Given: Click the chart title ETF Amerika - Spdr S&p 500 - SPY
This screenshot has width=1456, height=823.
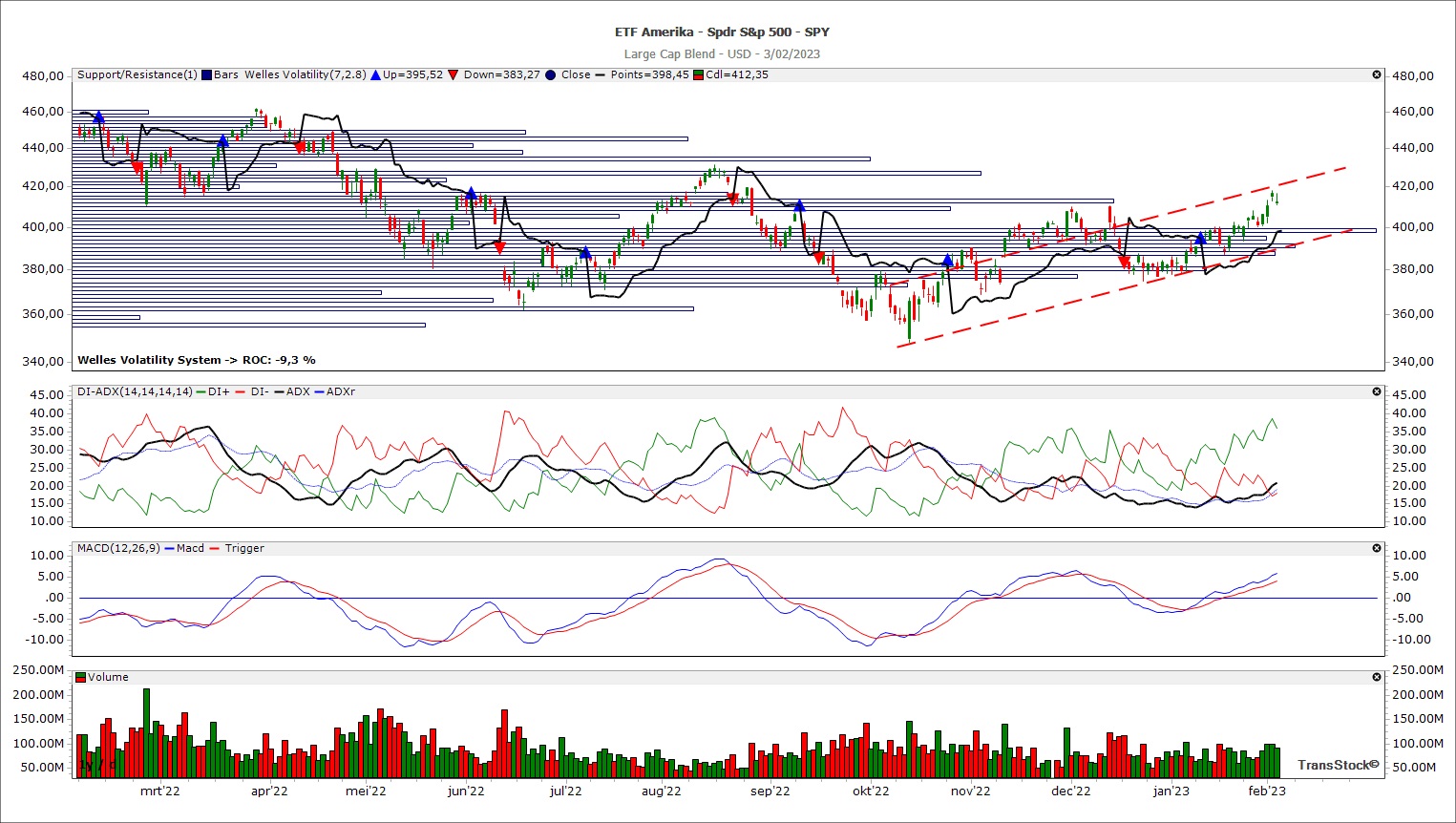Looking at the screenshot, I should (x=722, y=32).
